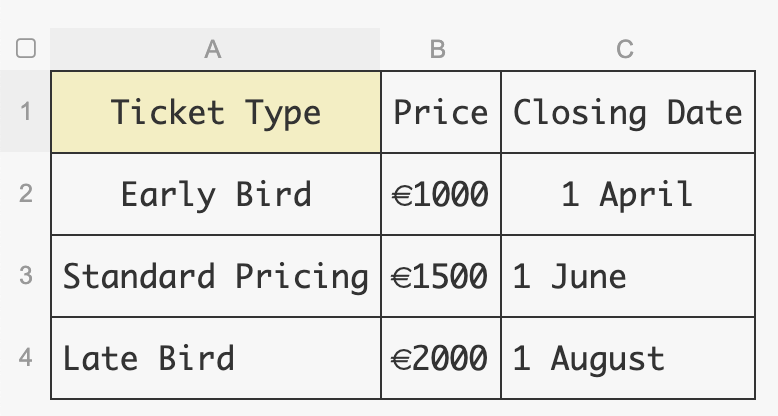Select the €1500 price cell
Screen dimensions: 778x416
[440, 276]
